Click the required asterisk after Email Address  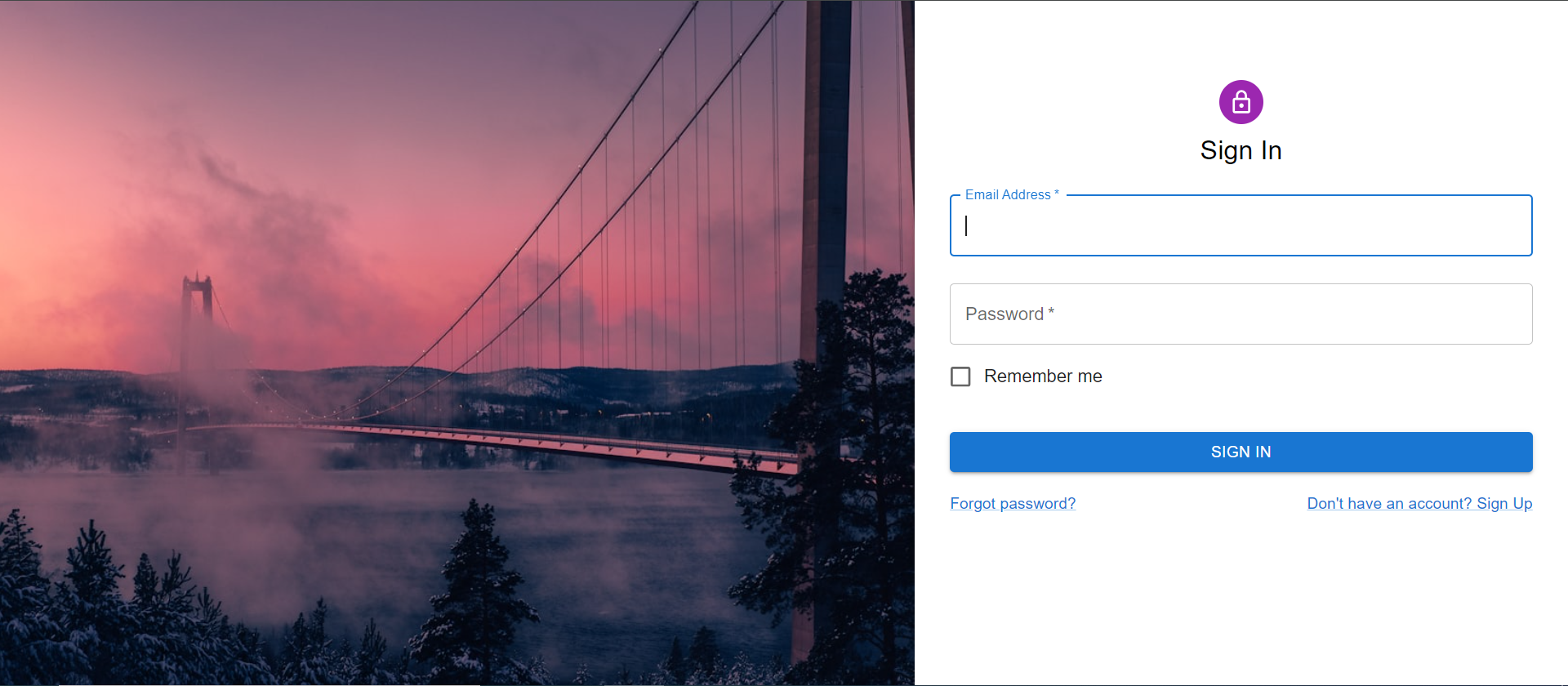(x=1057, y=194)
